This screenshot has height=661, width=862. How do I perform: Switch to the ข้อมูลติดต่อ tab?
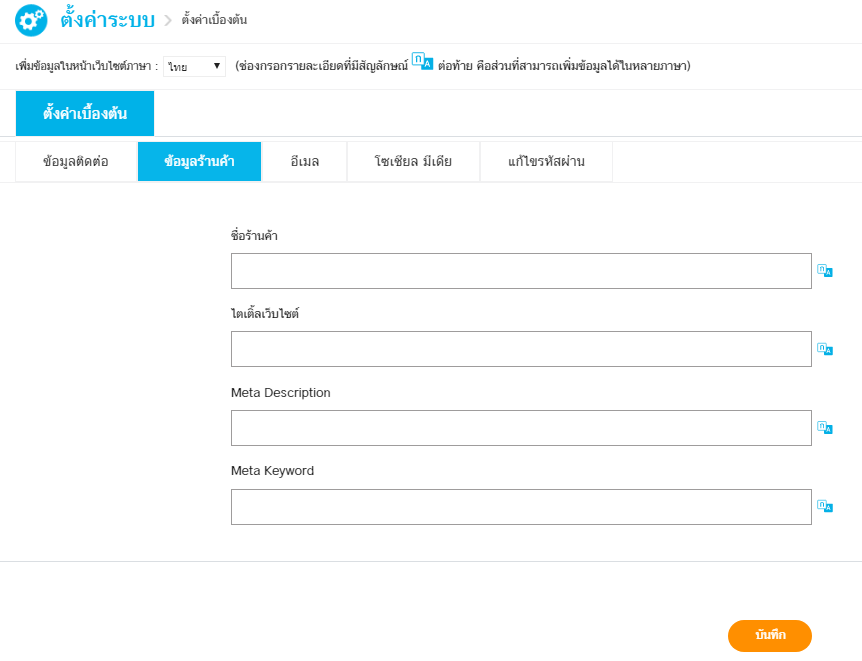(76, 162)
